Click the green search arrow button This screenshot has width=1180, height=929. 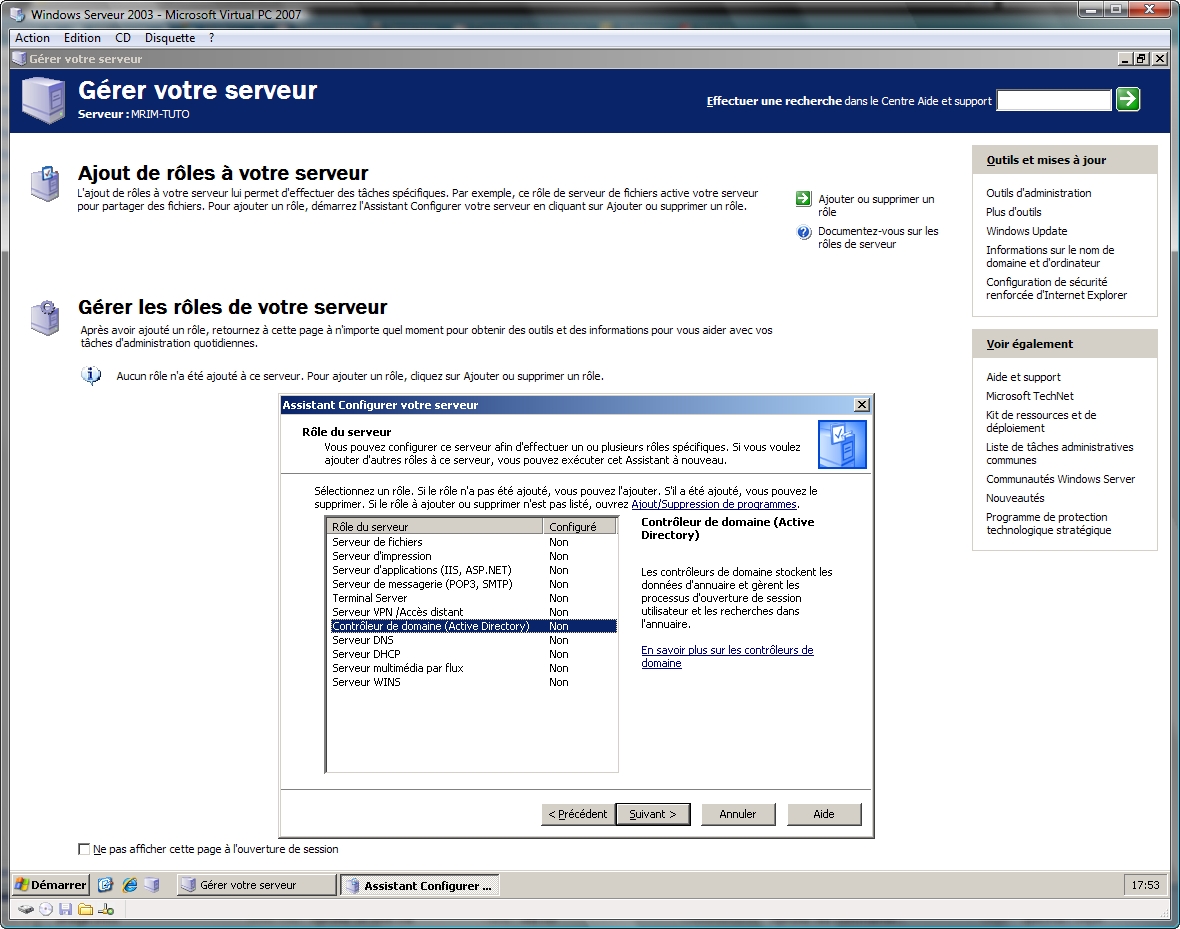pos(1127,99)
